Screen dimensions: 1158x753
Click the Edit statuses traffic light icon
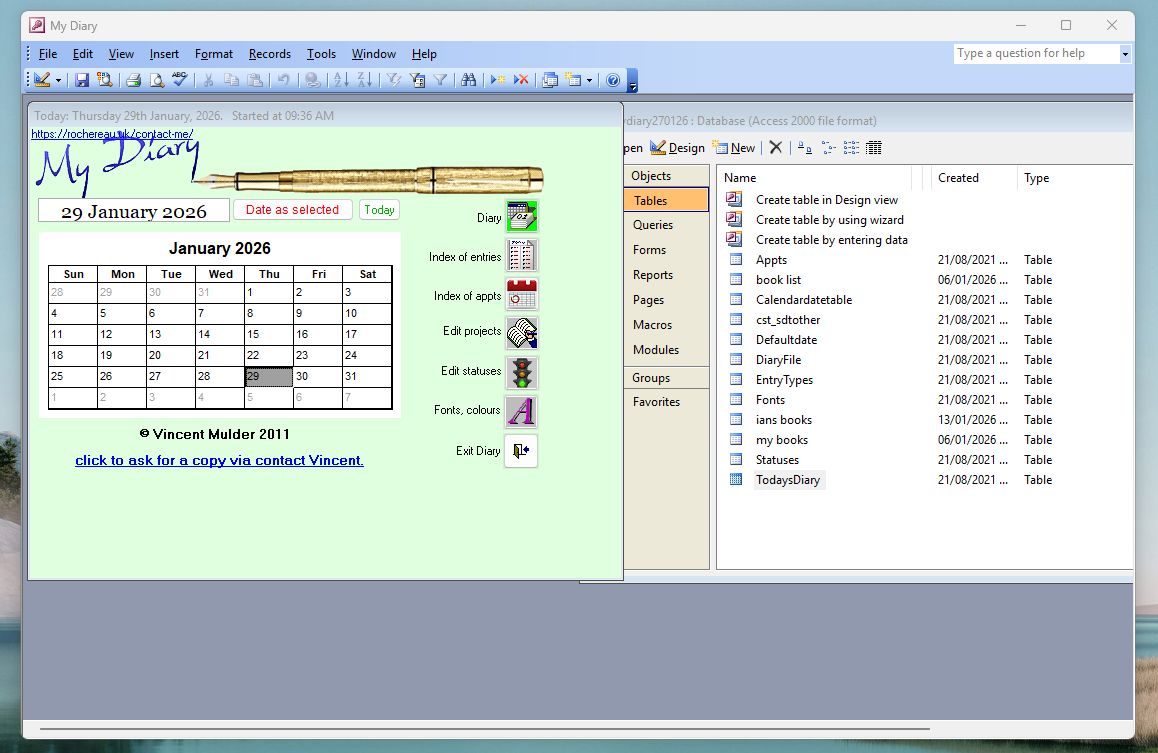pyautogui.click(x=521, y=372)
